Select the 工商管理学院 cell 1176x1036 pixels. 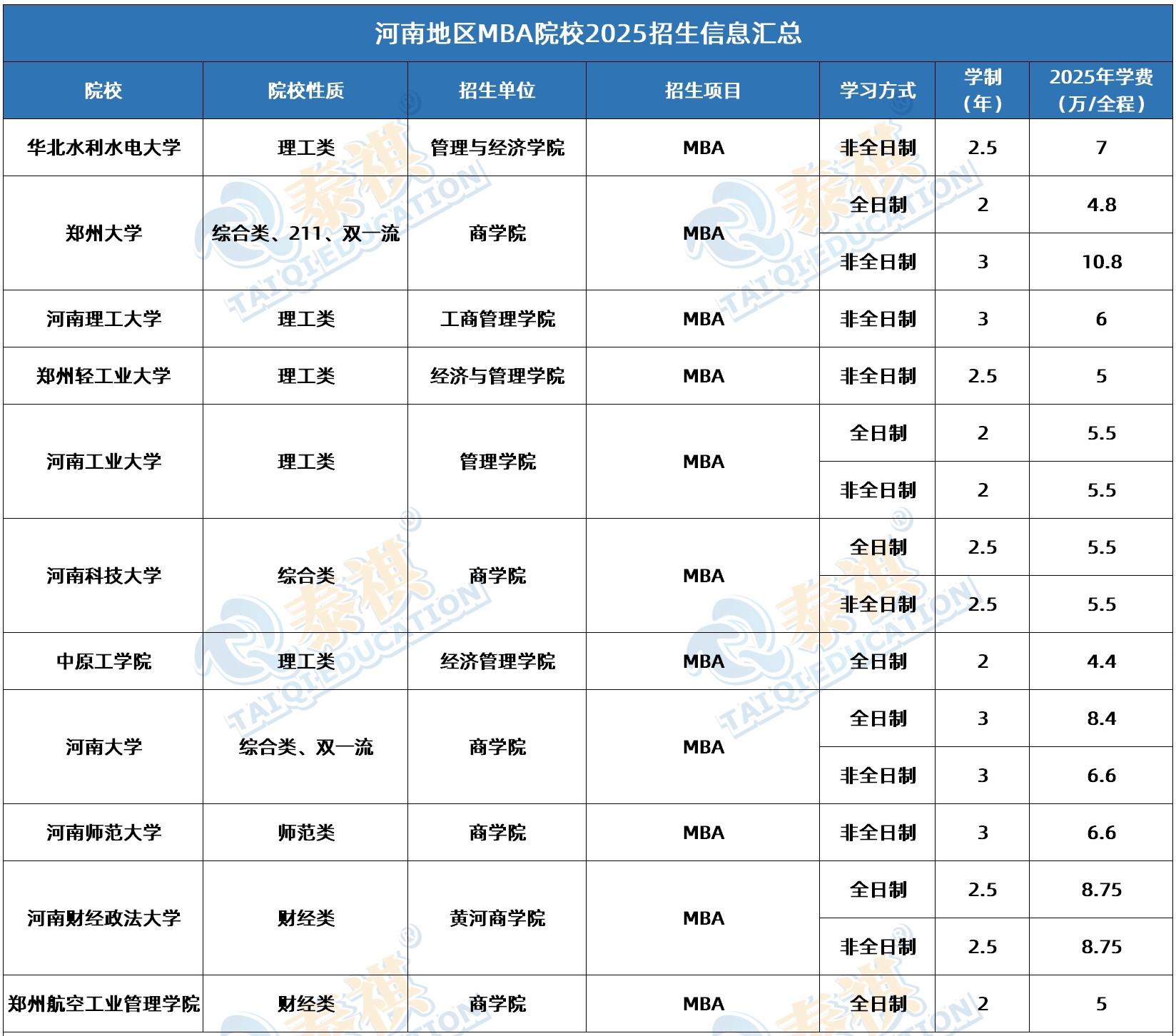click(497, 319)
